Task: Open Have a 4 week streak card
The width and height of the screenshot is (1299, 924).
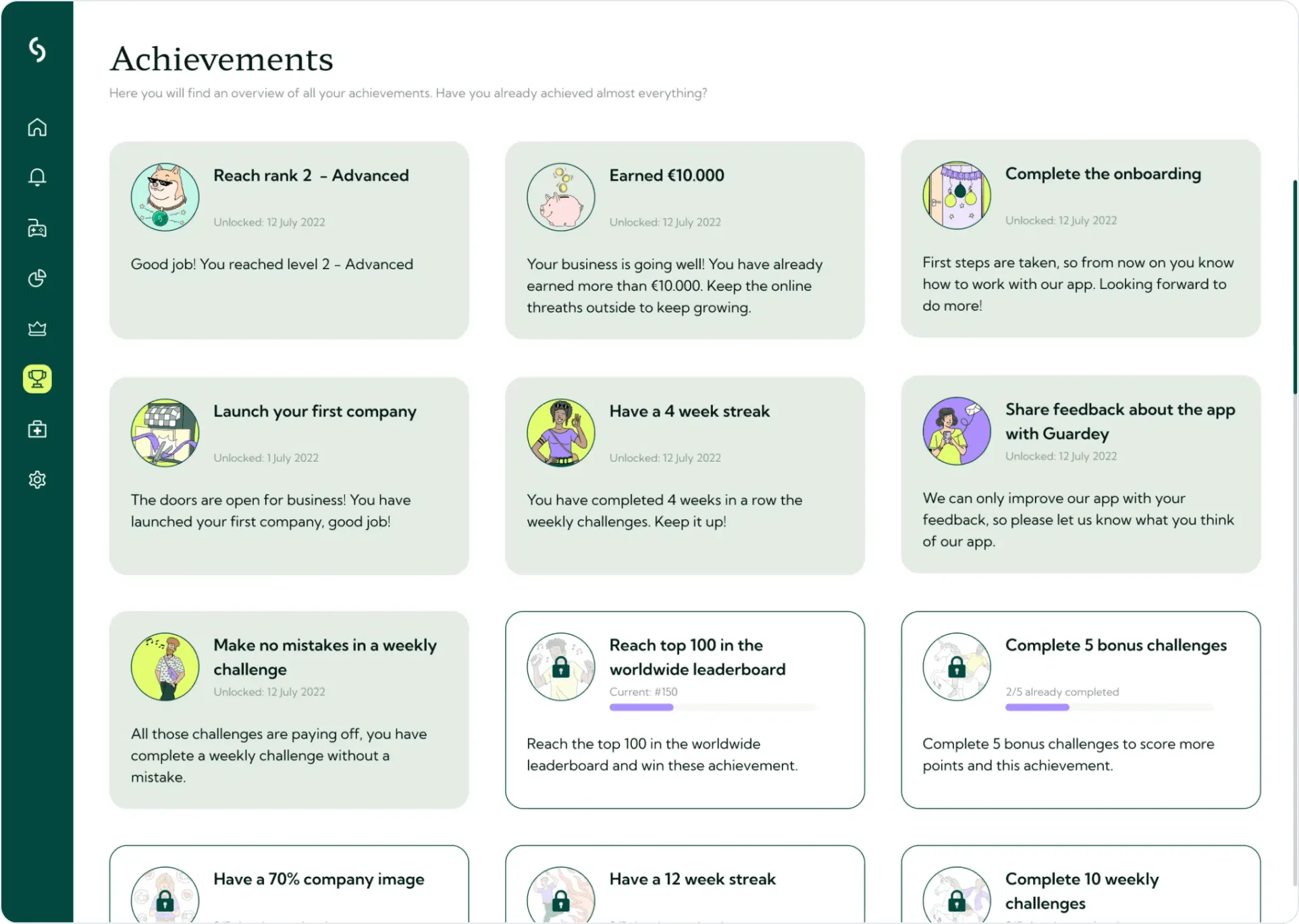Action: point(685,476)
